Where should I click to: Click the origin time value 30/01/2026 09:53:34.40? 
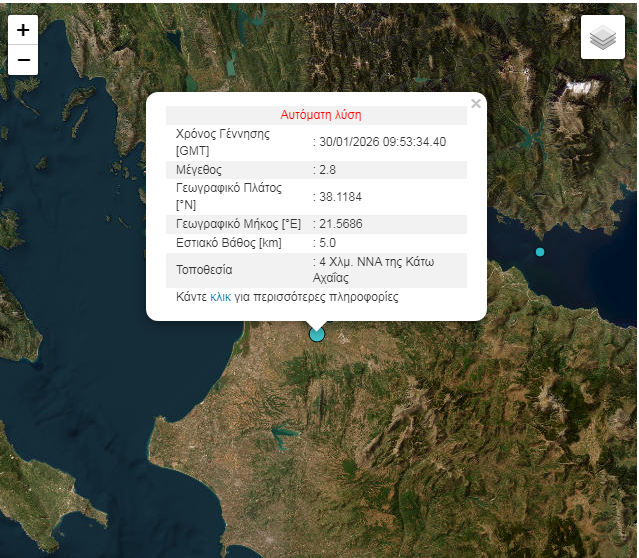point(382,142)
